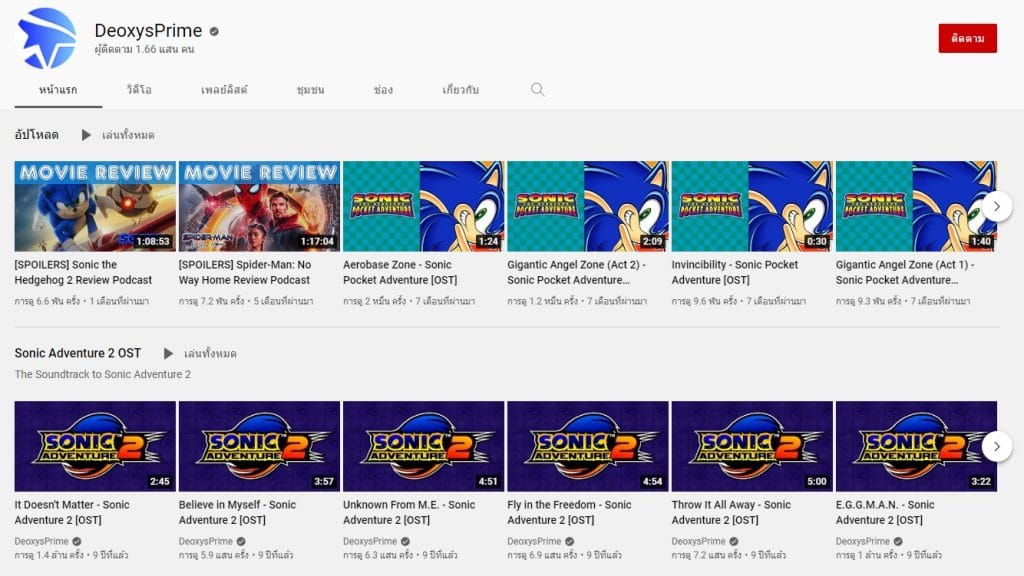
Task: Open Gigantic Angel Zone (Act 1) title link
Action: (905, 272)
